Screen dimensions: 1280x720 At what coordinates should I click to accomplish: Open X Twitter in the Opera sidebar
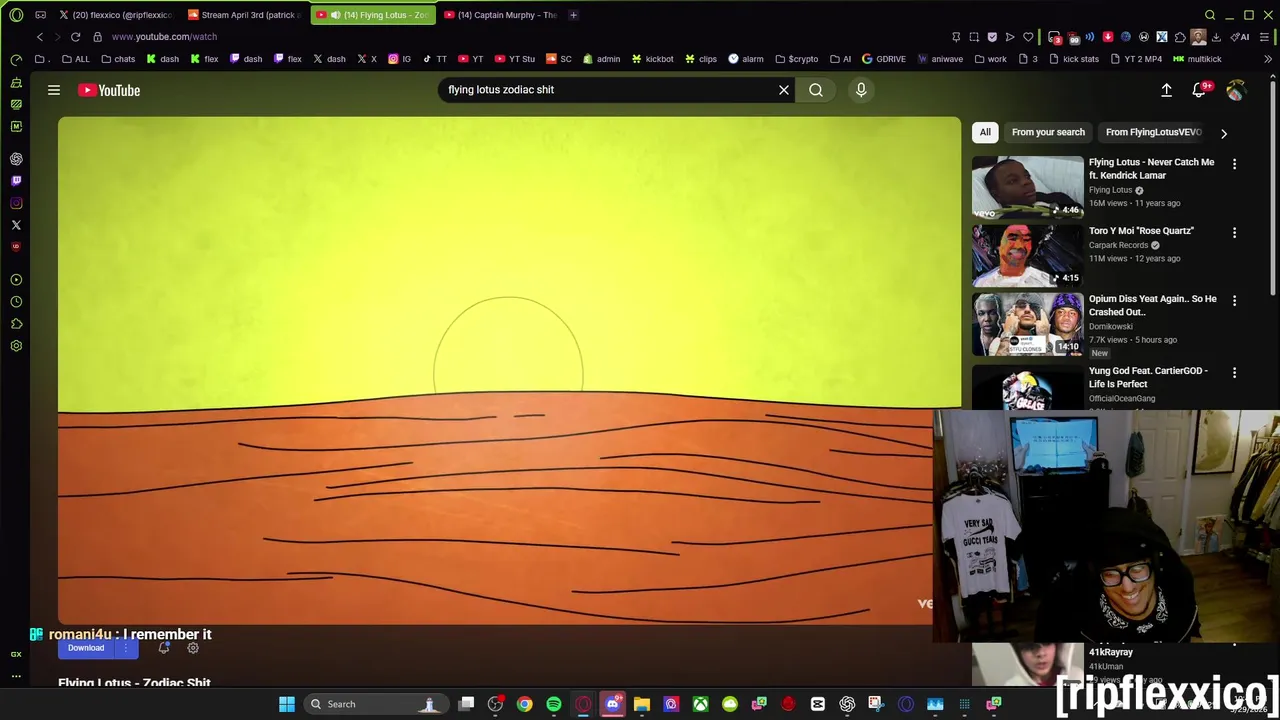[x=16, y=225]
